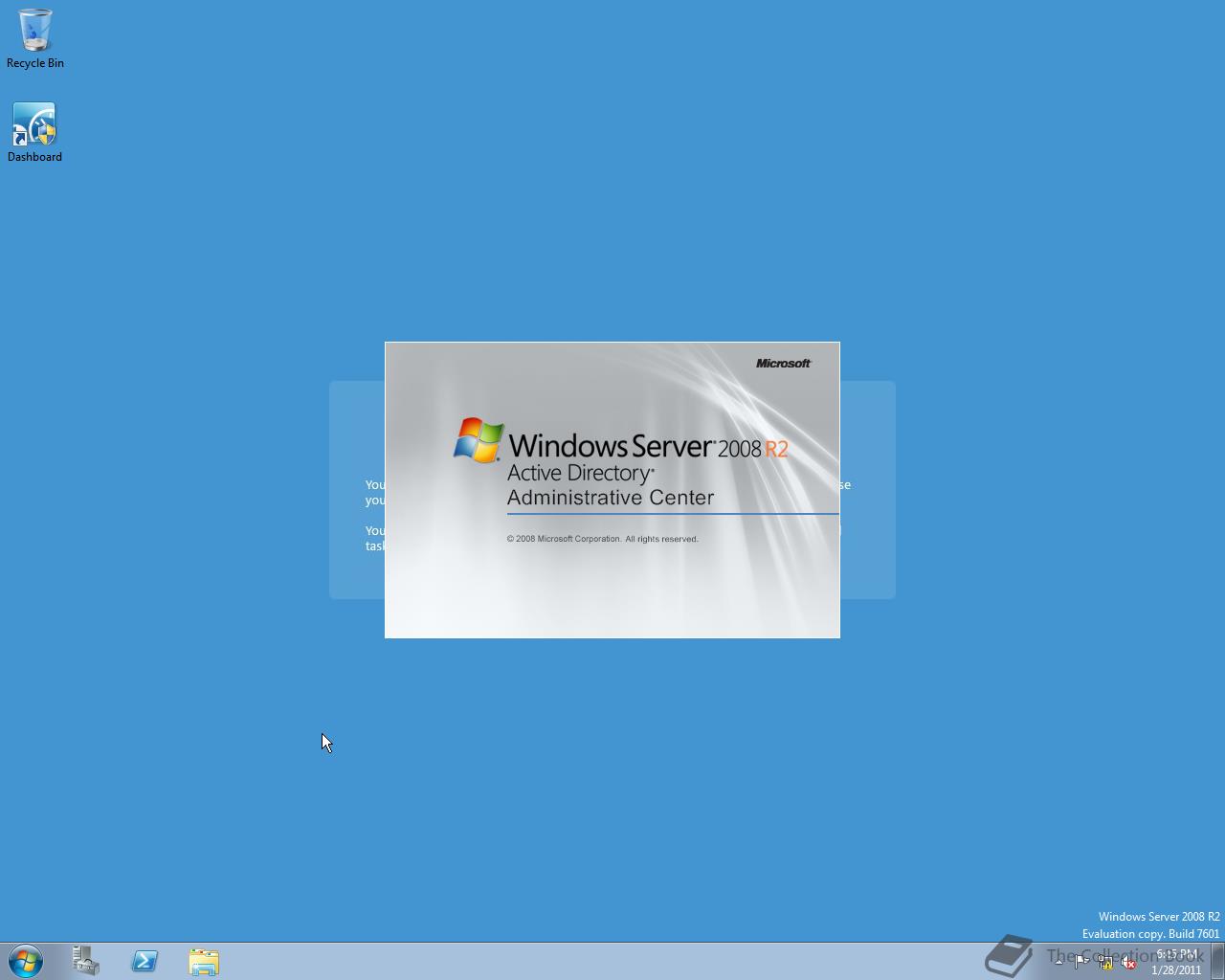Image resolution: width=1225 pixels, height=980 pixels.
Task: Open the Start menu orb
Action: pyautogui.click(x=26, y=961)
